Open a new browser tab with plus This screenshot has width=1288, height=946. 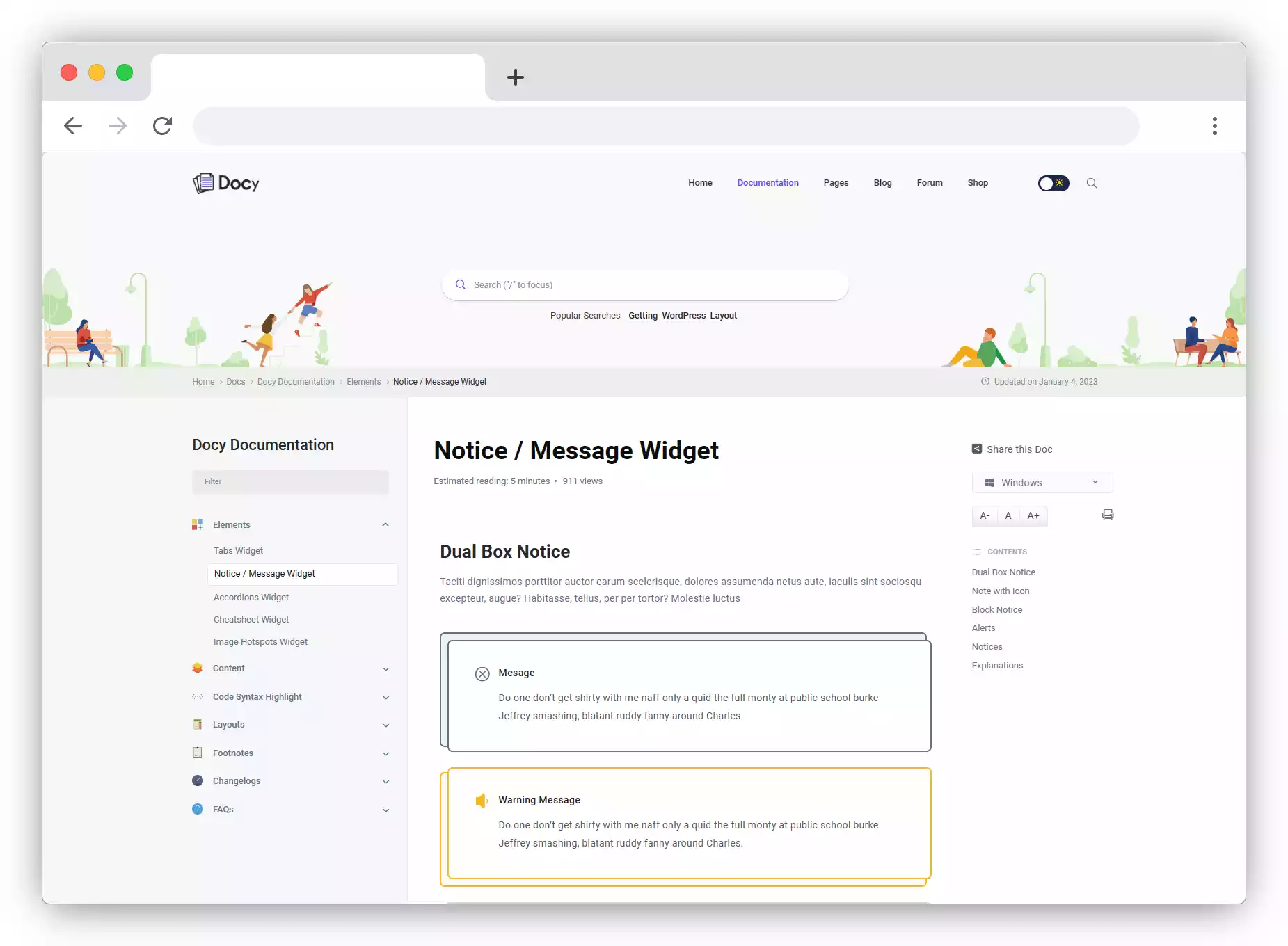click(x=516, y=77)
